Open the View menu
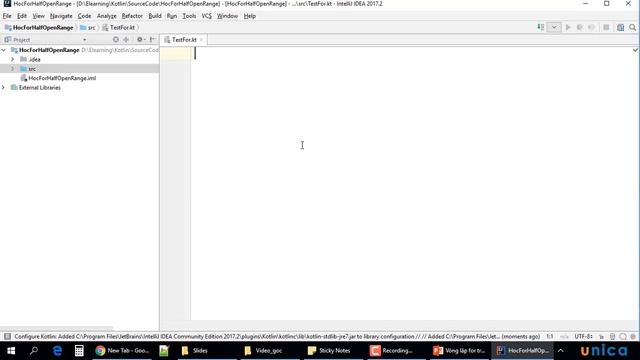The height and width of the screenshot is (360, 640). pyautogui.click(x=38, y=16)
